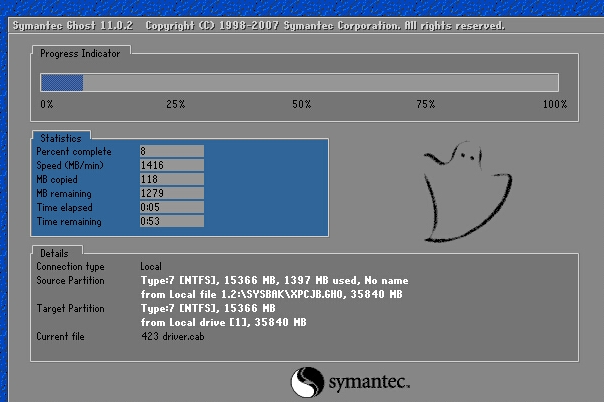
Task: Click the 'Source Partition' label
Action: pos(70,280)
